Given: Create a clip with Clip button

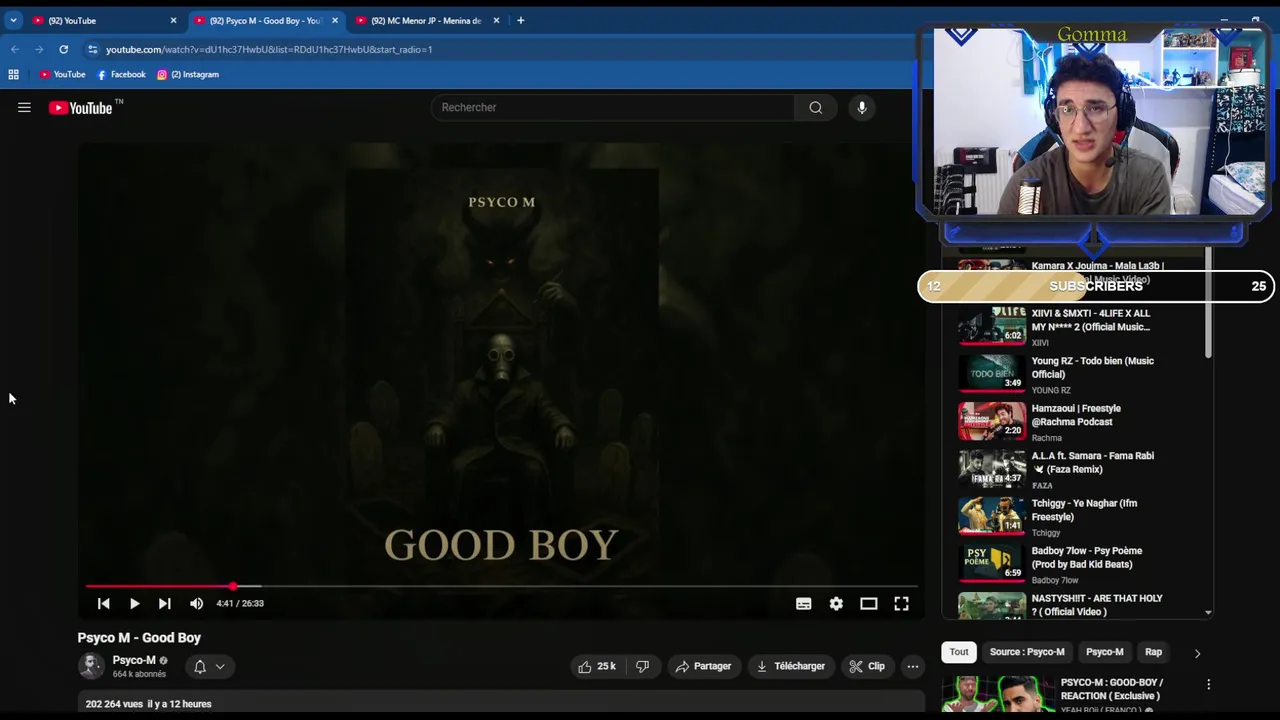Looking at the screenshot, I should (867, 666).
